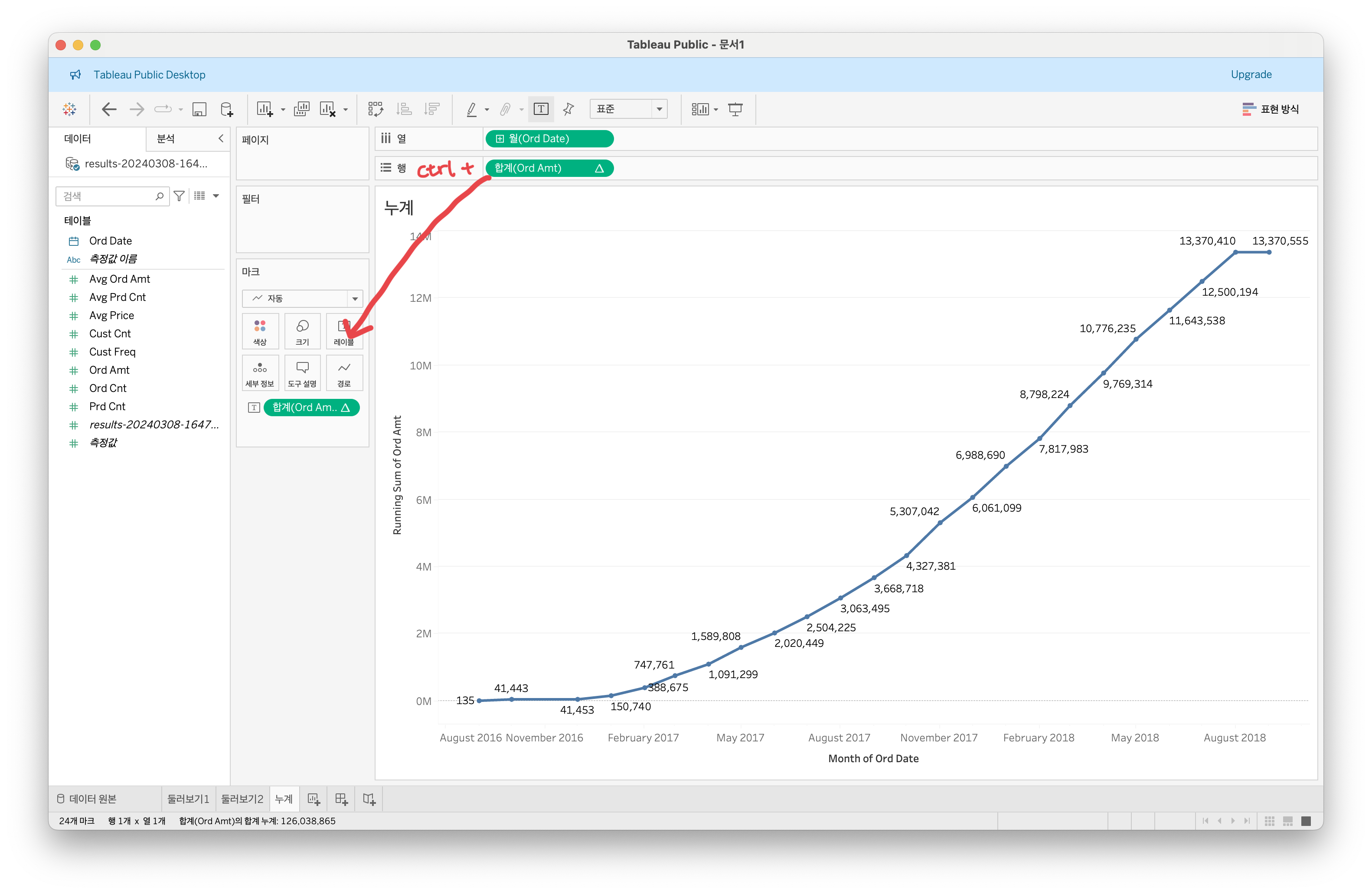
Task: Click the Upgrade link
Action: (1250, 75)
